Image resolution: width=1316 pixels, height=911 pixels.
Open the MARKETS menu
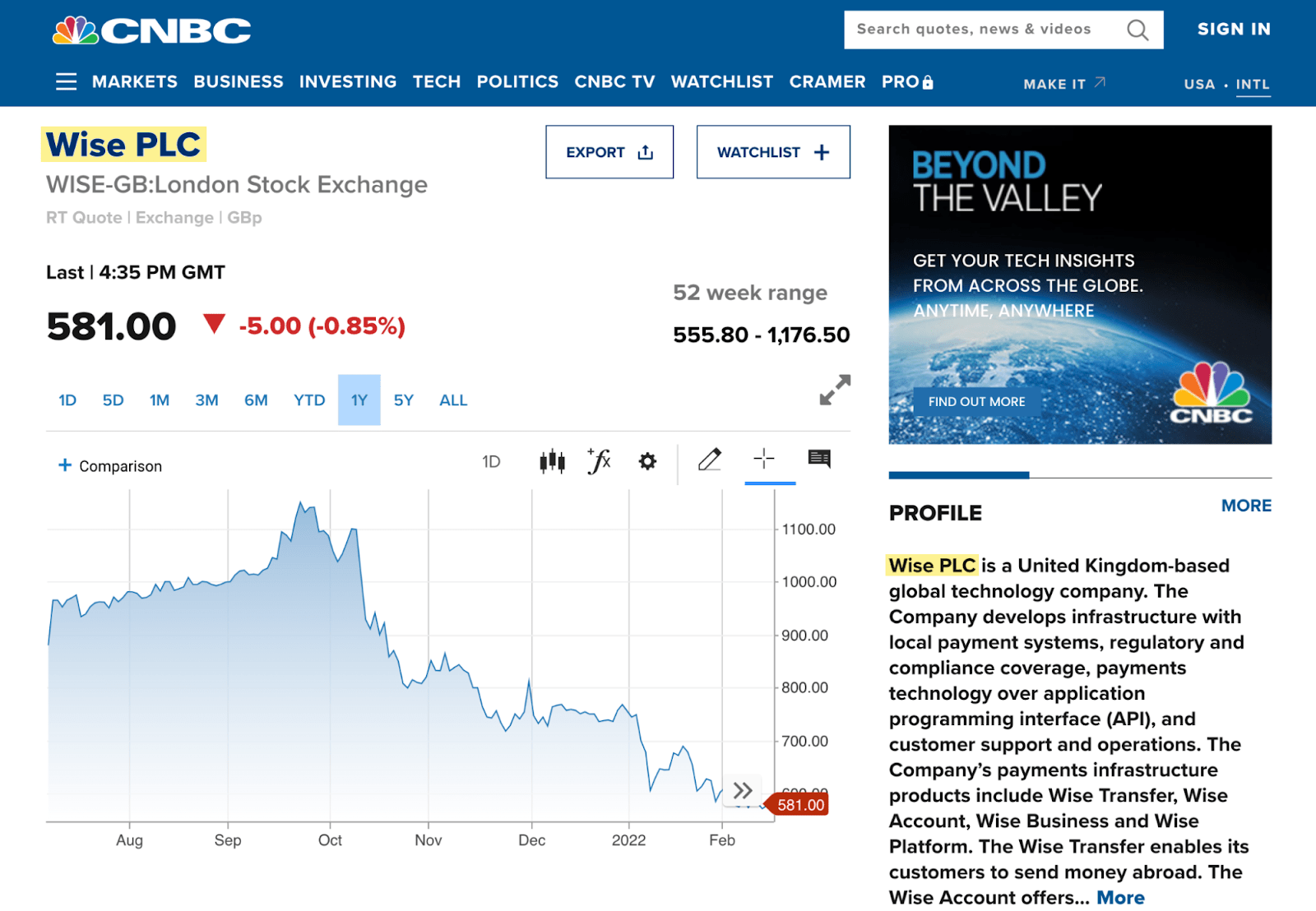[x=136, y=81]
